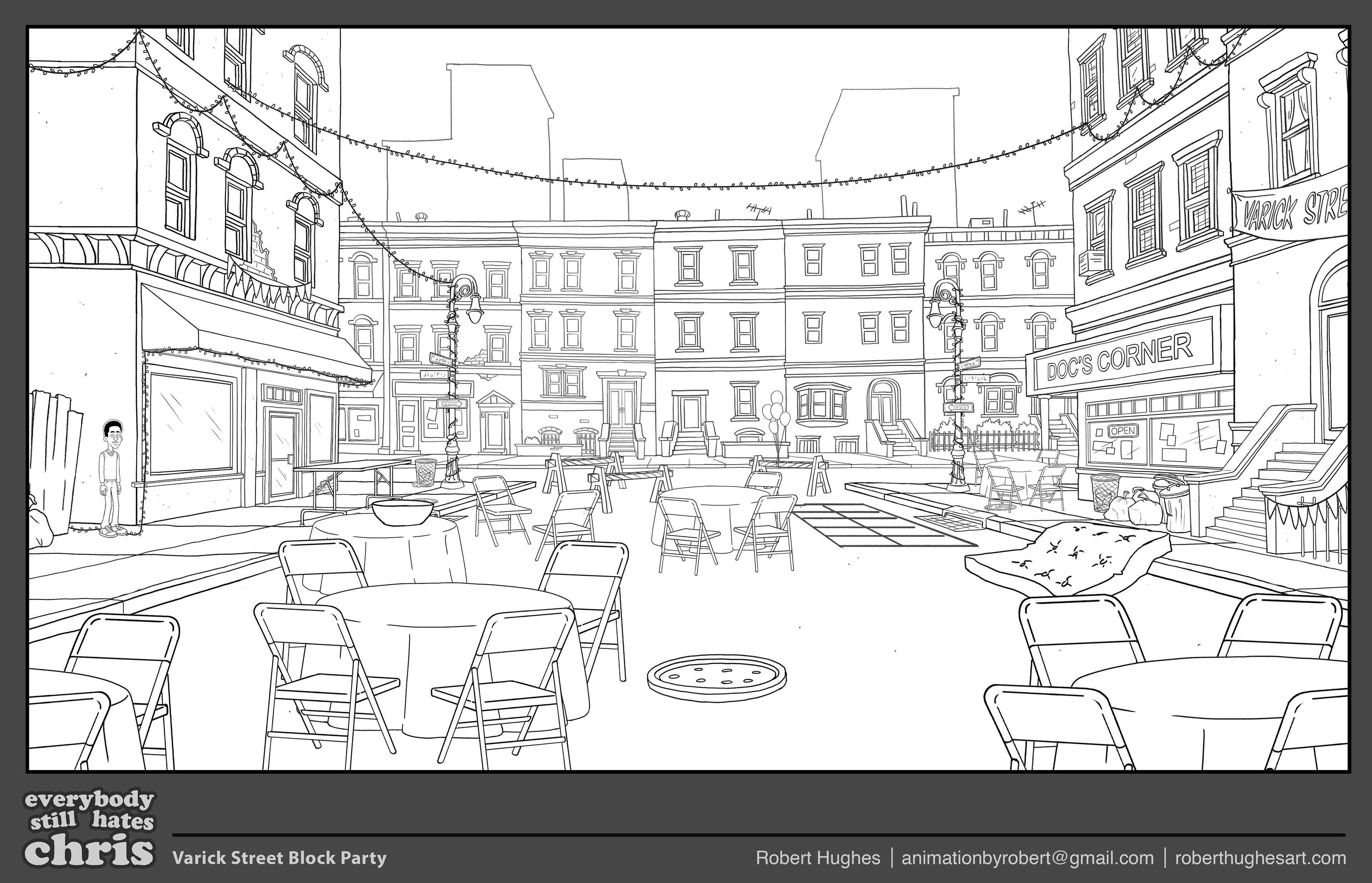Click the Robert Hughes name text

coord(818,858)
